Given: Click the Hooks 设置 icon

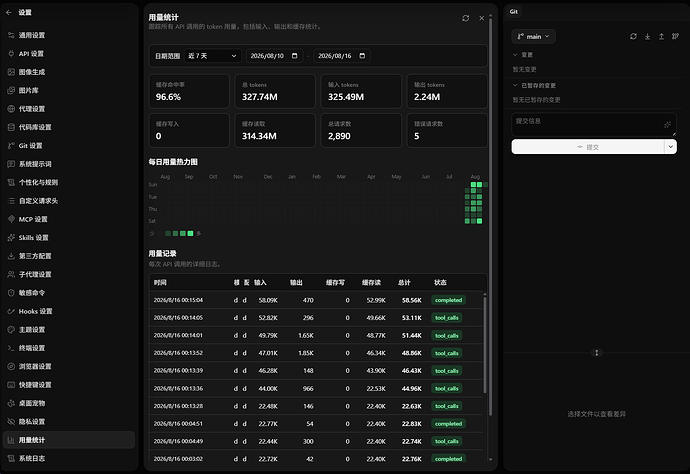Looking at the screenshot, I should pyautogui.click(x=11, y=311).
